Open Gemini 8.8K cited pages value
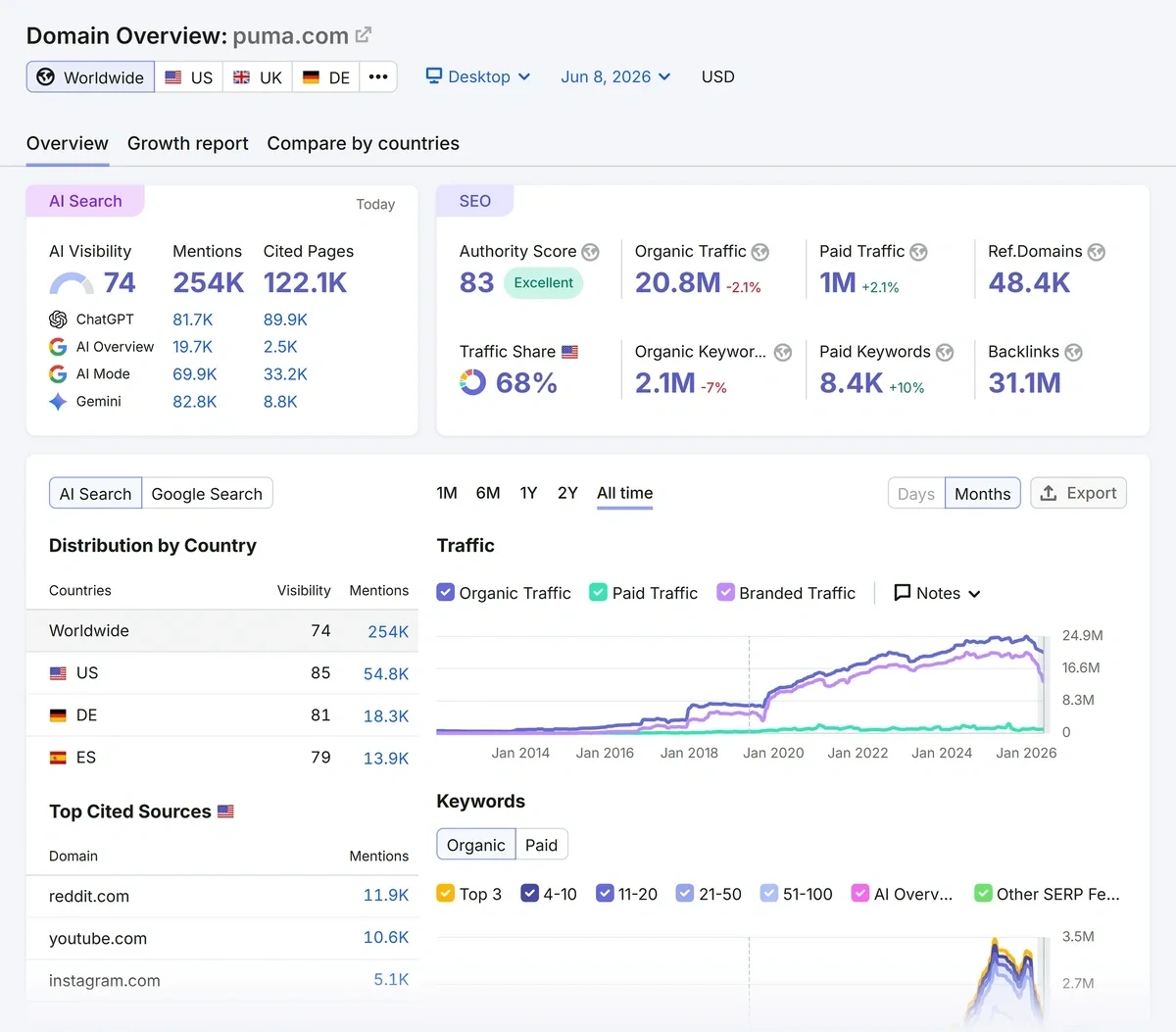1176x1032 pixels. point(280,402)
